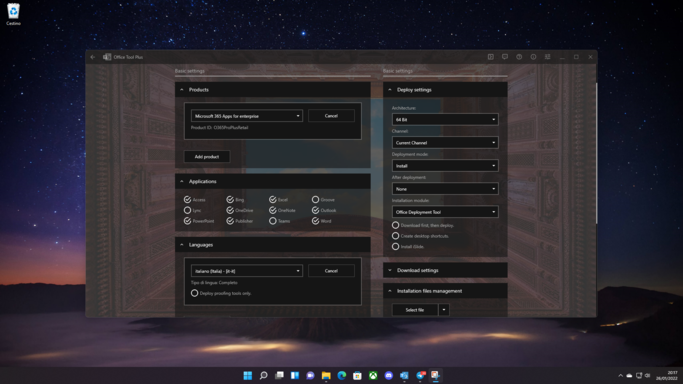Open the Xbox app on the taskbar
The width and height of the screenshot is (683, 384).
[x=373, y=375]
